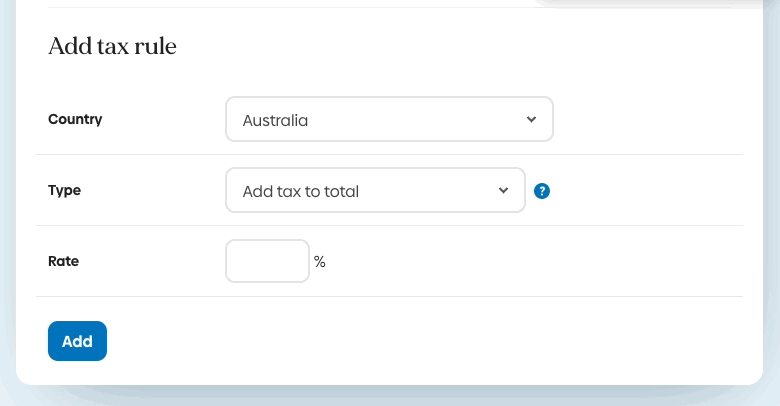Click the percent sign beside Rate field

(x=320, y=262)
